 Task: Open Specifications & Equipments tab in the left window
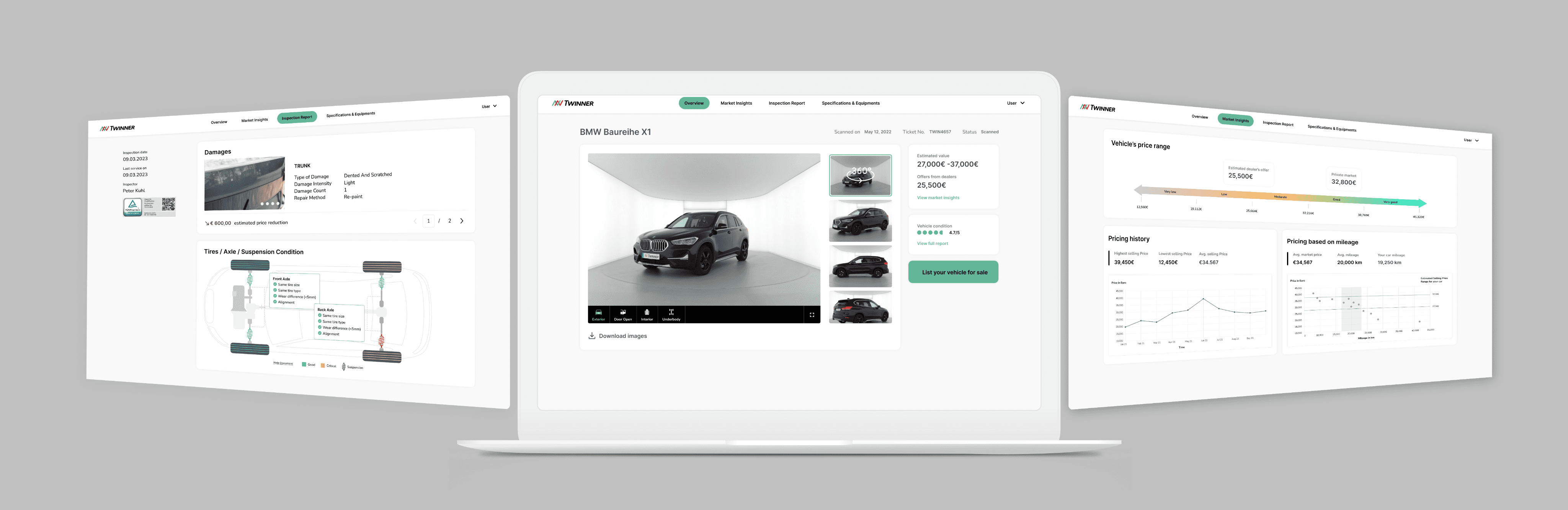click(x=351, y=115)
